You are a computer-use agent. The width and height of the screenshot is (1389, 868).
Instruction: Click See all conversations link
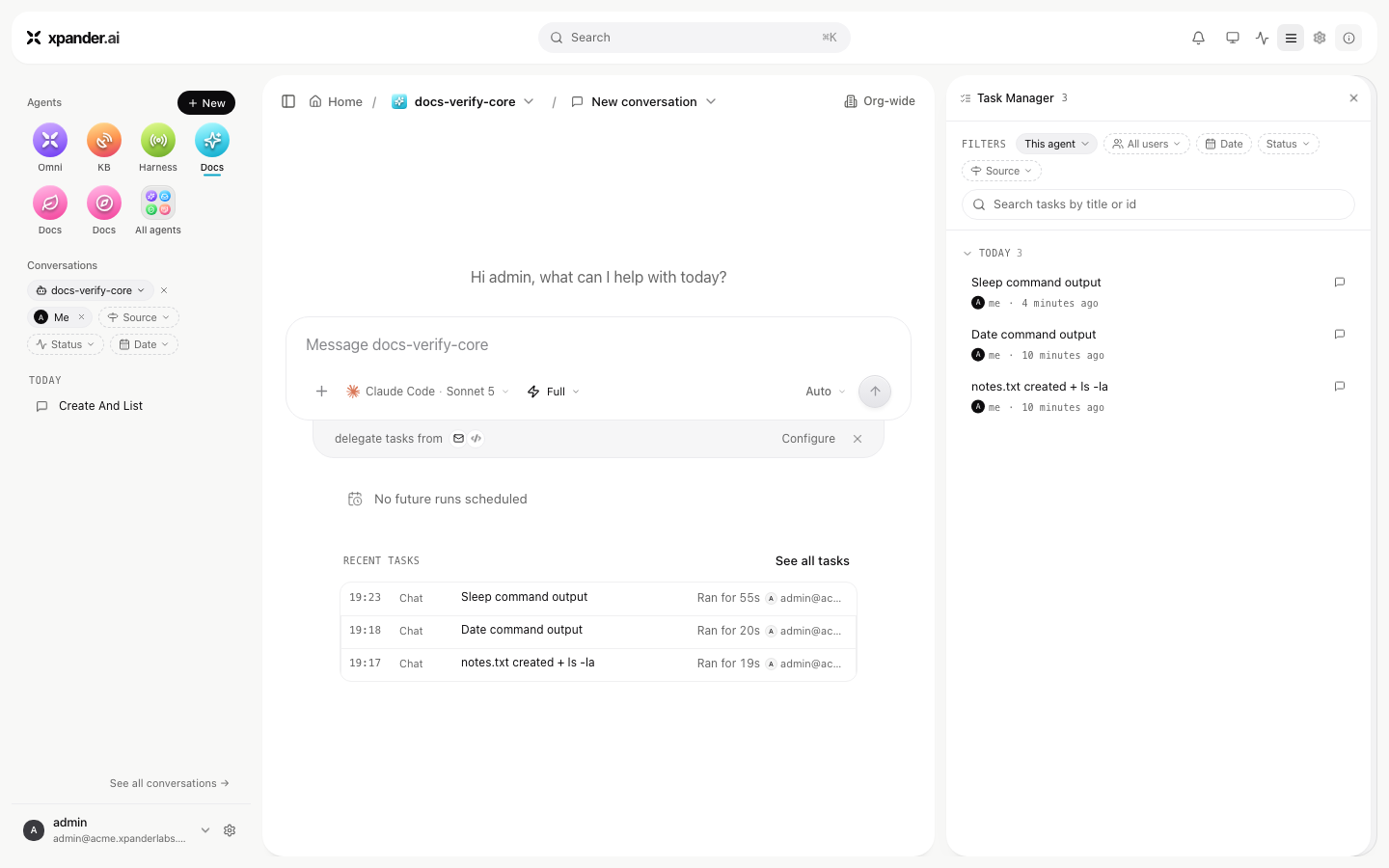pyautogui.click(x=170, y=783)
